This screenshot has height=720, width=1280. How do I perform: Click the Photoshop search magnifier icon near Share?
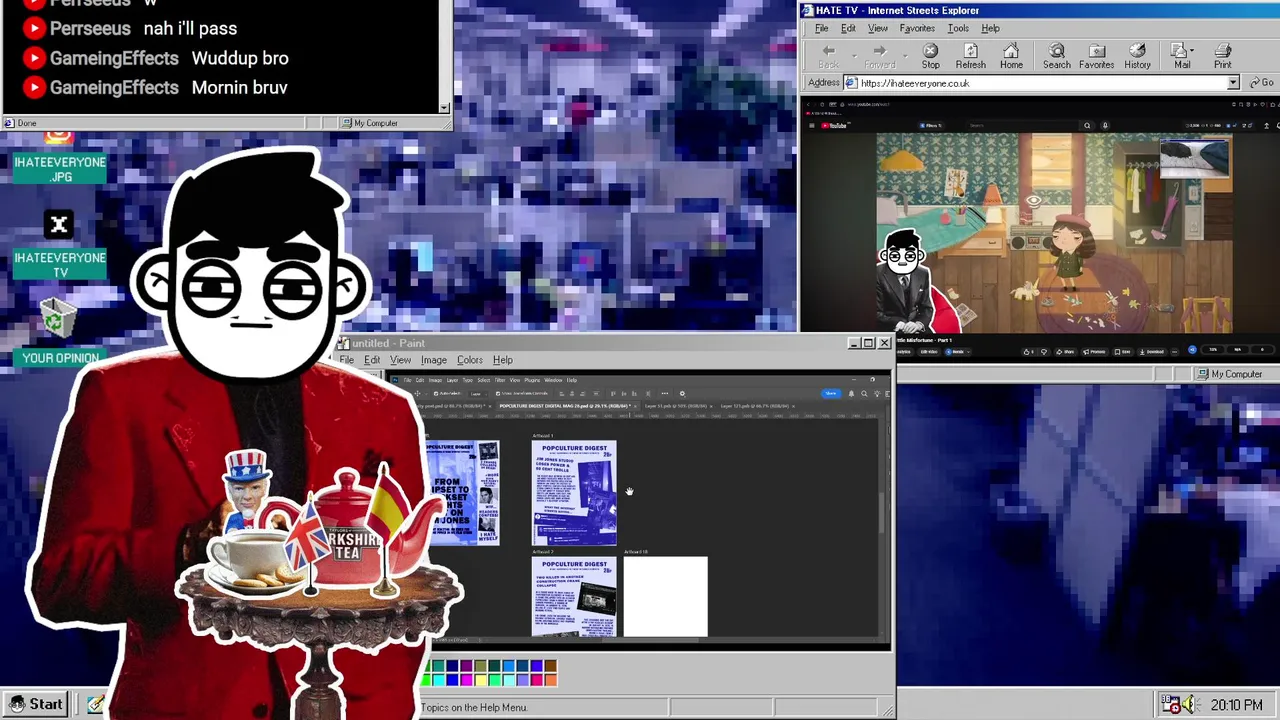click(x=864, y=393)
